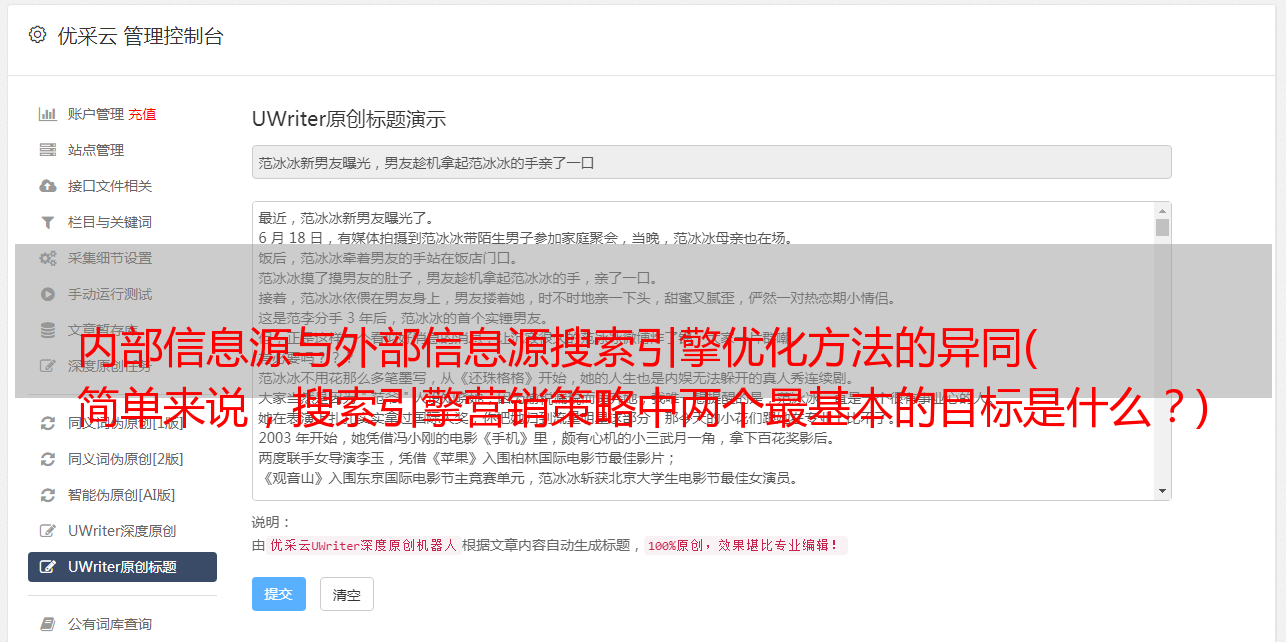Viewport: 1286px width, 642px height.
Task: Click the 同义词伪原创[2版] refresh icon
Action: 47,459
